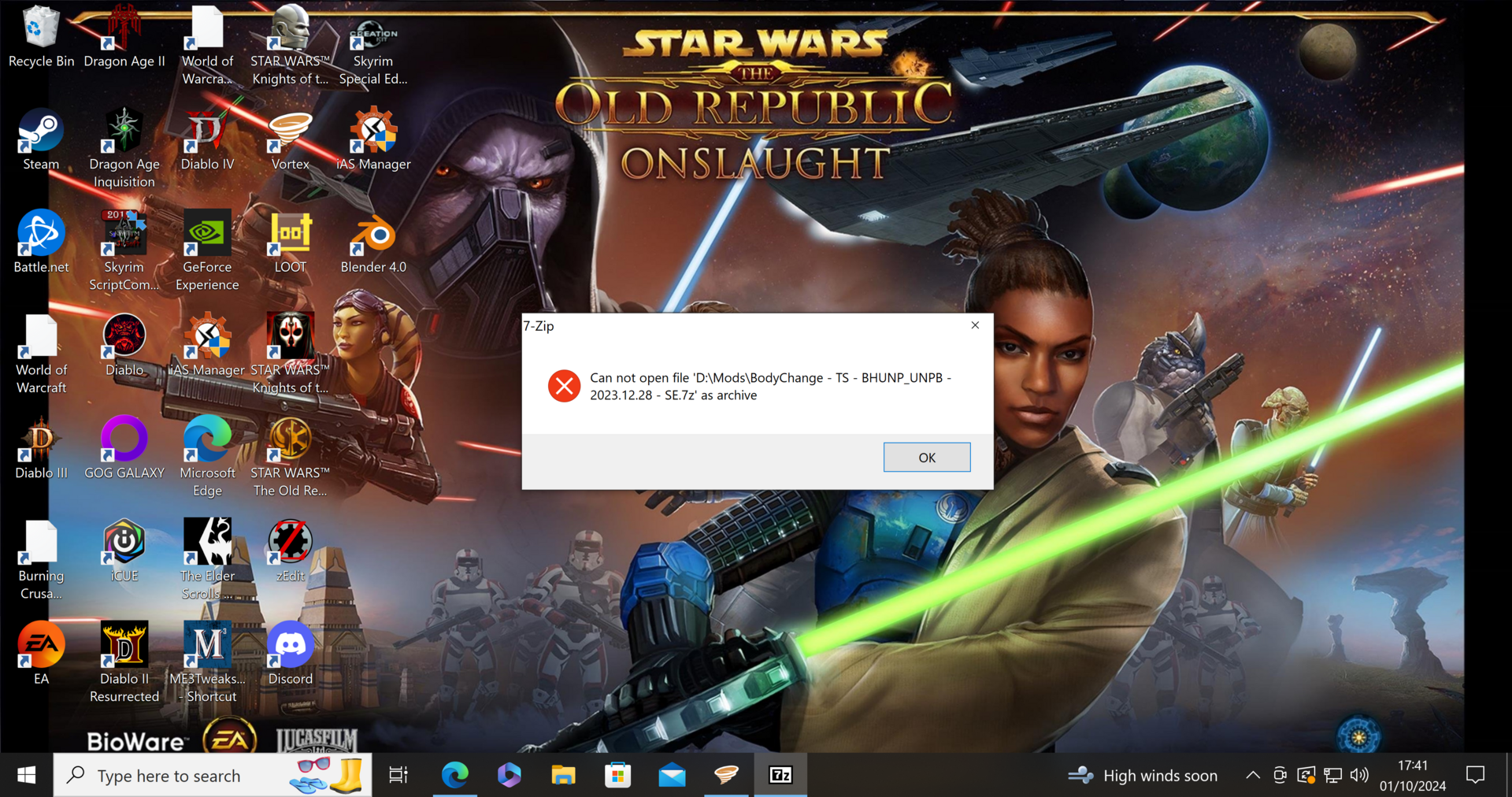Select the iCUE desktop shortcut
This screenshot has height=797, width=1512.
[124, 551]
